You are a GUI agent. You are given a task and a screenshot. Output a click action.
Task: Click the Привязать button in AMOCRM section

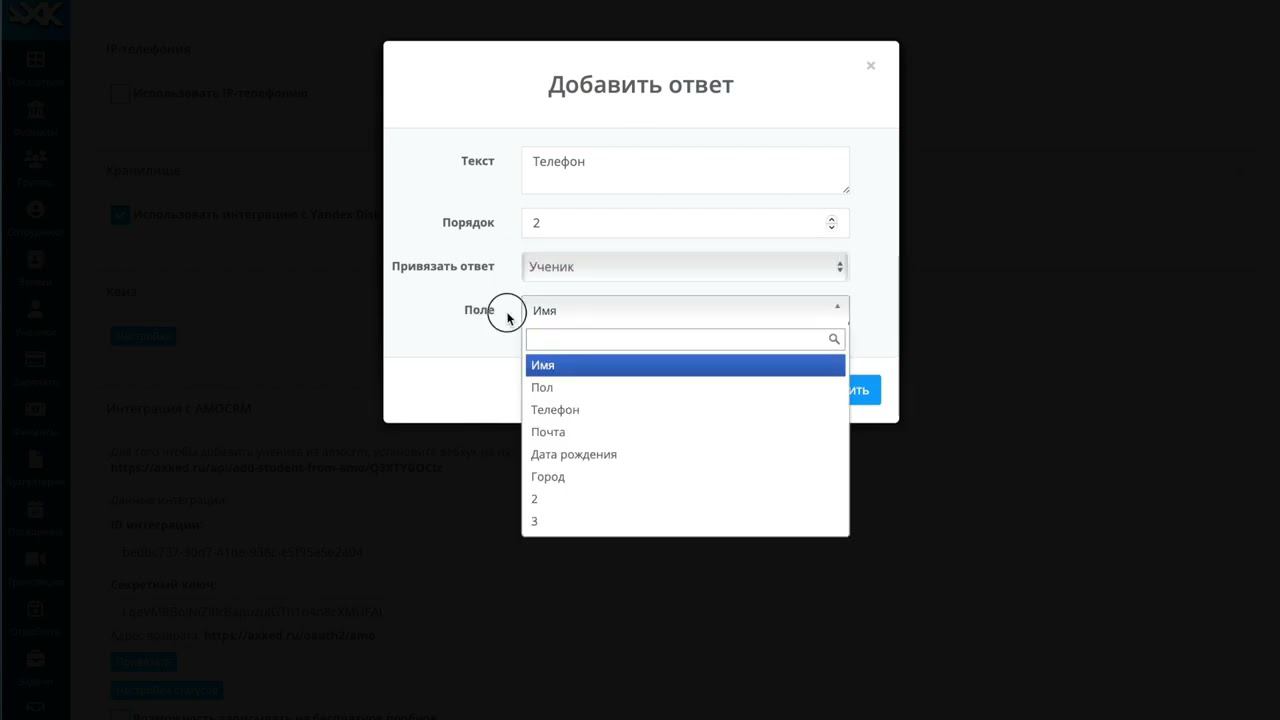tap(143, 661)
